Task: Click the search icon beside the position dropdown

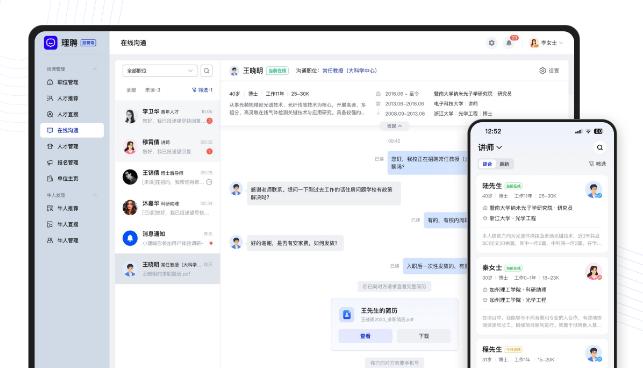Action: [x=207, y=71]
